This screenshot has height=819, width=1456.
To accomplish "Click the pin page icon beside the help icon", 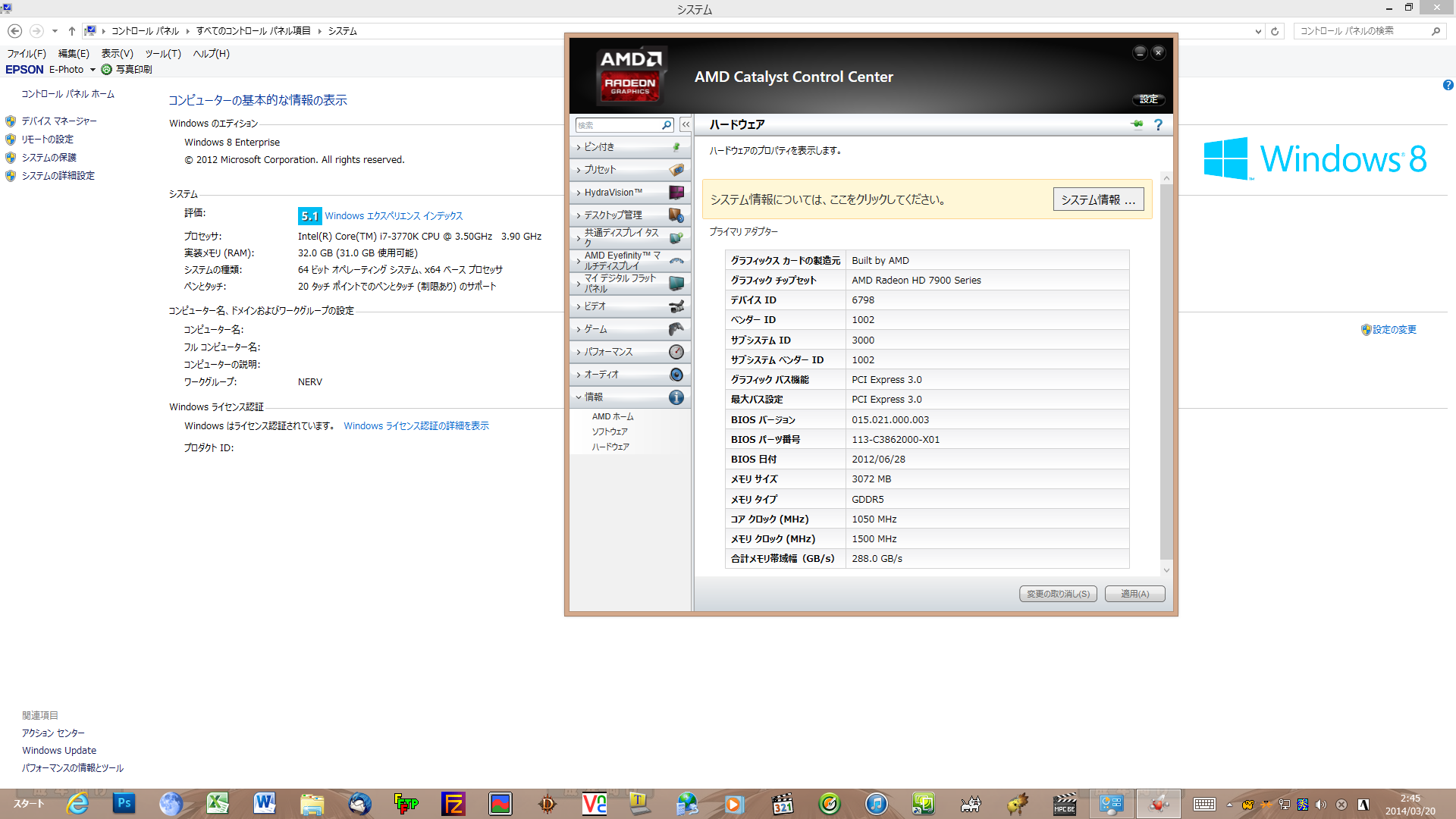I will [1136, 124].
